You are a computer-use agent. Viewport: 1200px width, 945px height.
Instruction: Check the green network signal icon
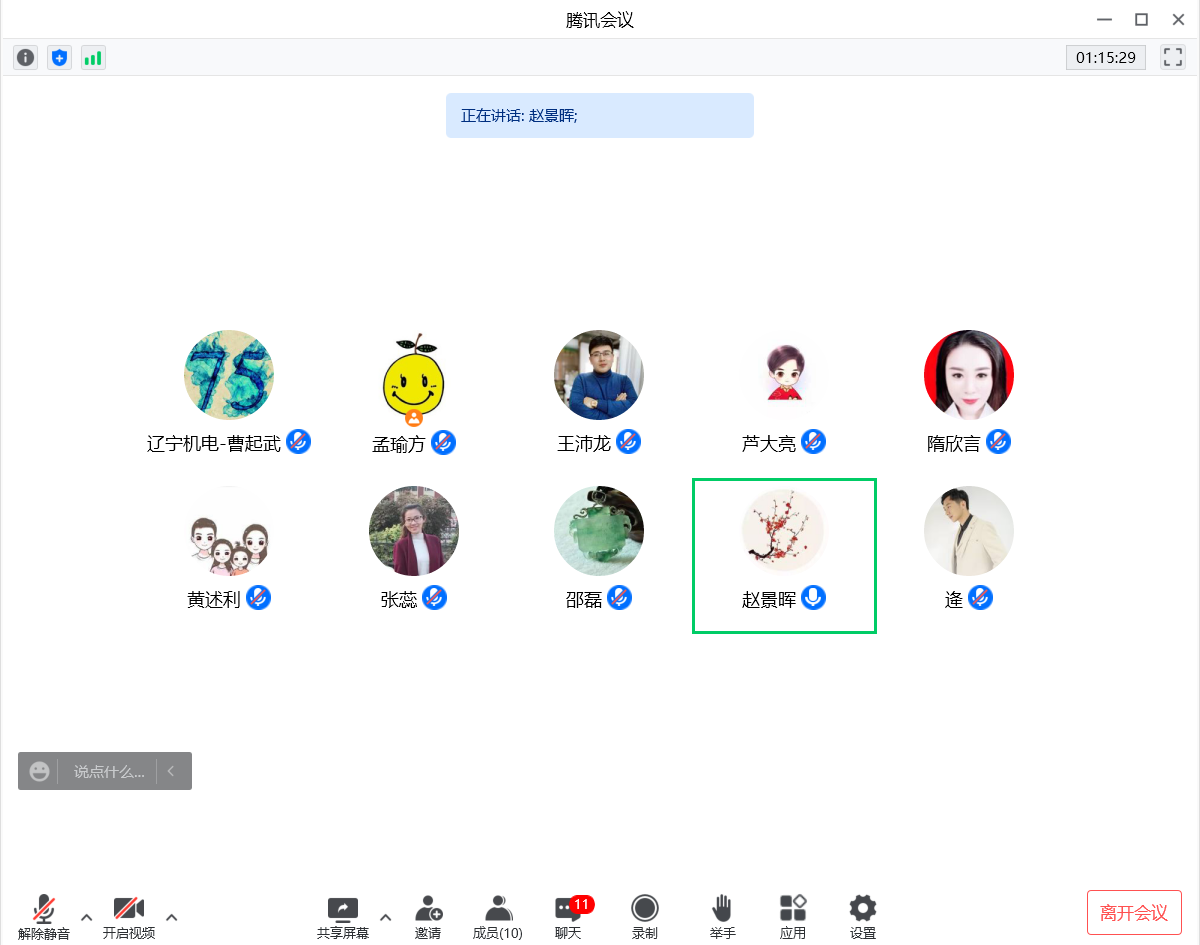tap(93, 58)
